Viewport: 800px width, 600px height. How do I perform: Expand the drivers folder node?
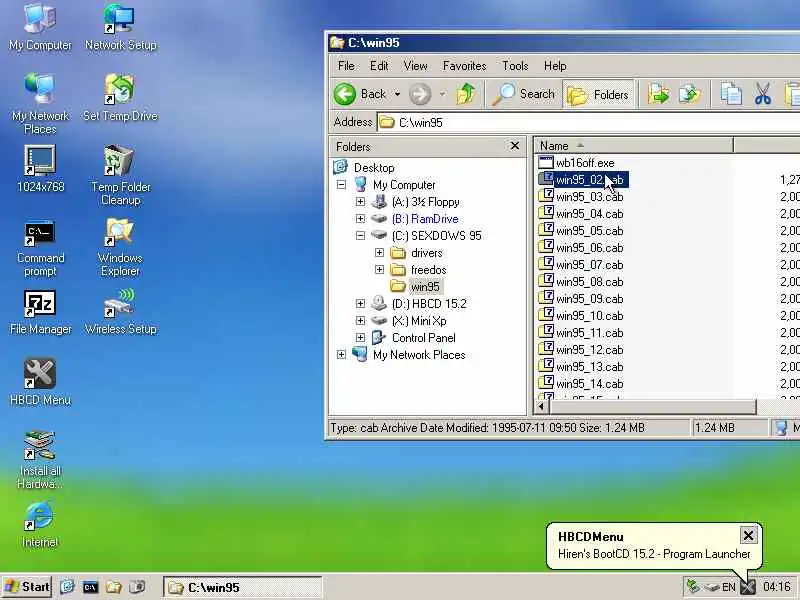tap(379, 253)
